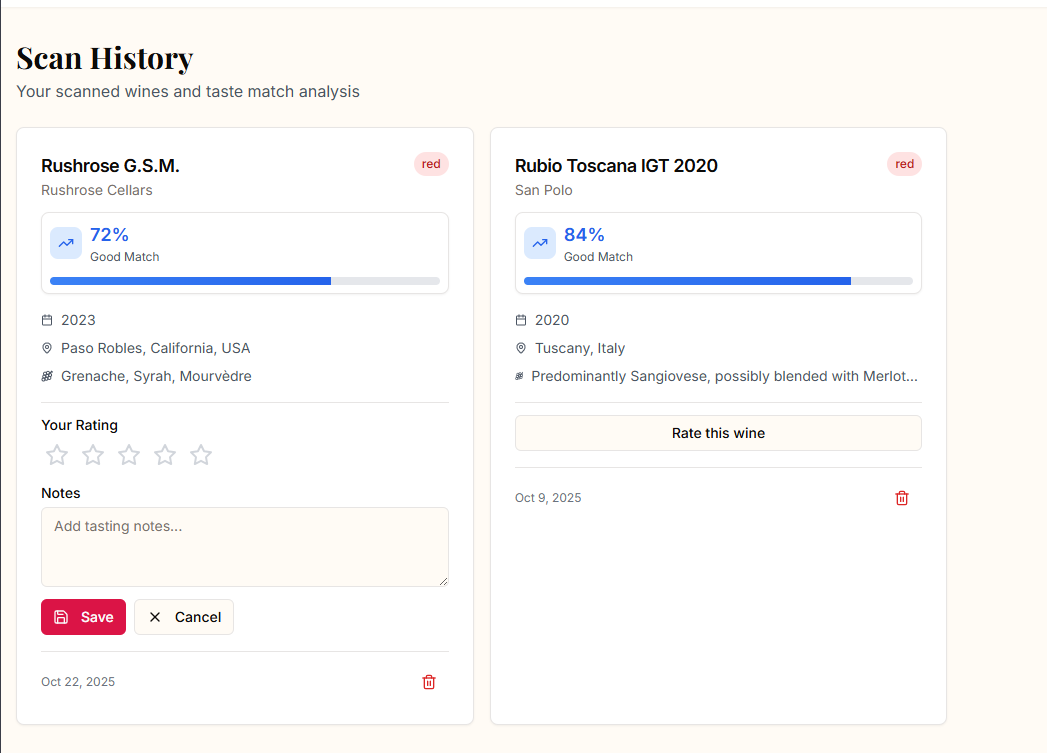Click the 72% match score
This screenshot has height=753, width=1047.
point(110,235)
